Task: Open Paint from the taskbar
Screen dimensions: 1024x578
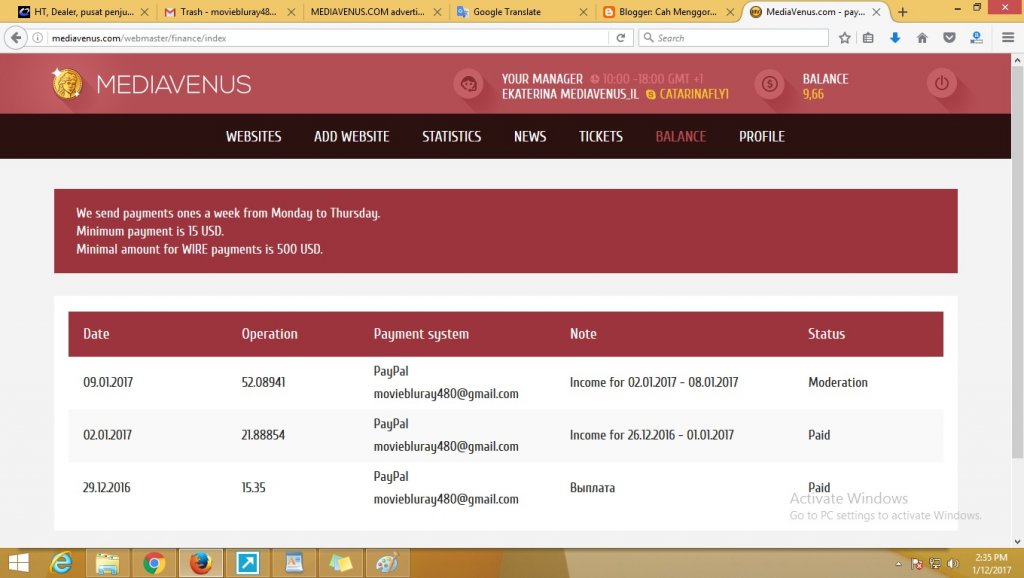Action: (x=387, y=563)
